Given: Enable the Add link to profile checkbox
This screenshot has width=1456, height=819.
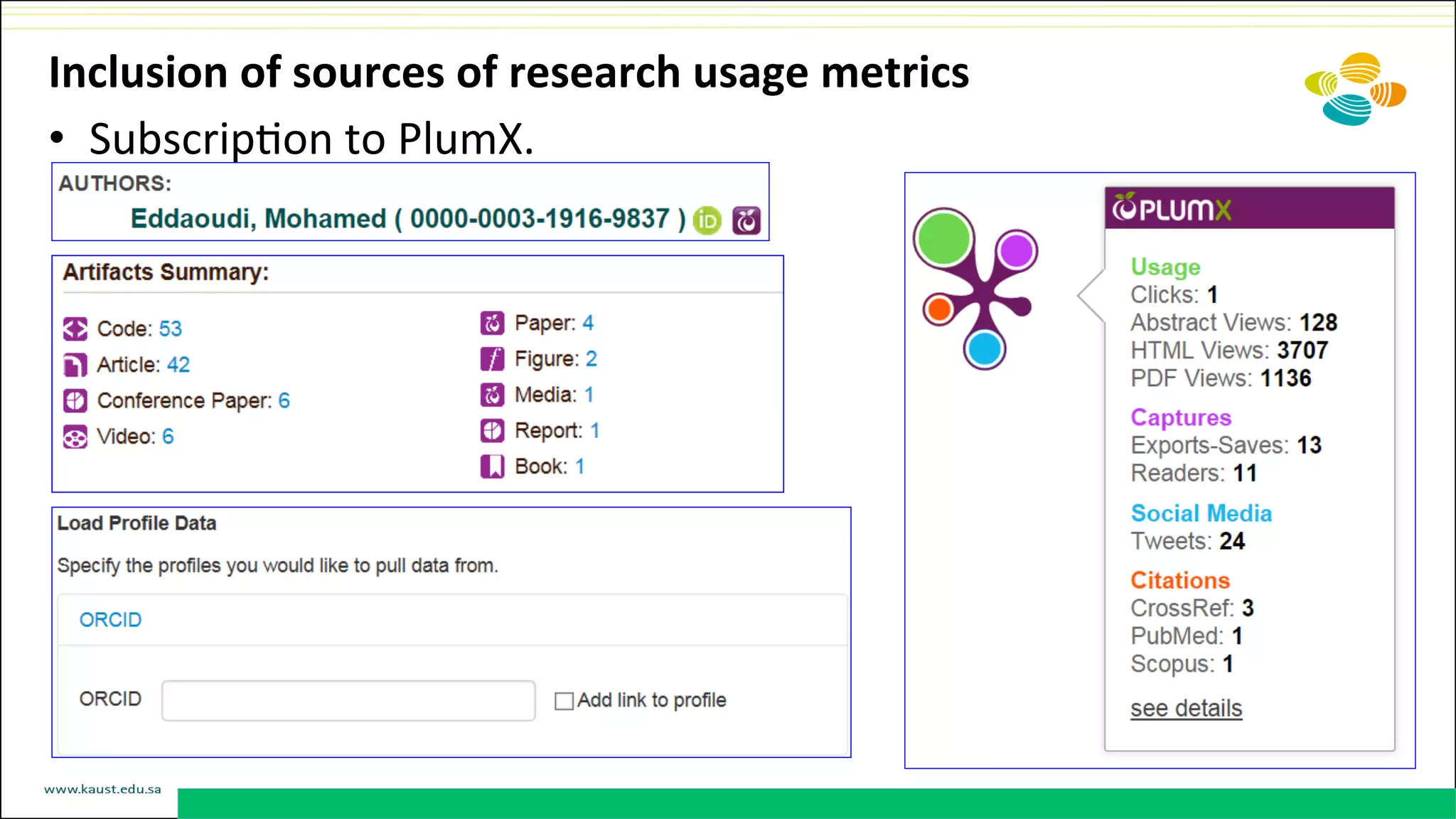Looking at the screenshot, I should point(564,701).
